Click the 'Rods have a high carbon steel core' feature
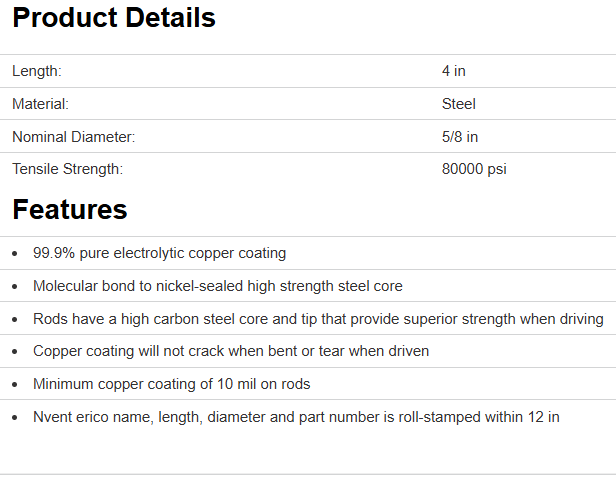 click(x=318, y=319)
